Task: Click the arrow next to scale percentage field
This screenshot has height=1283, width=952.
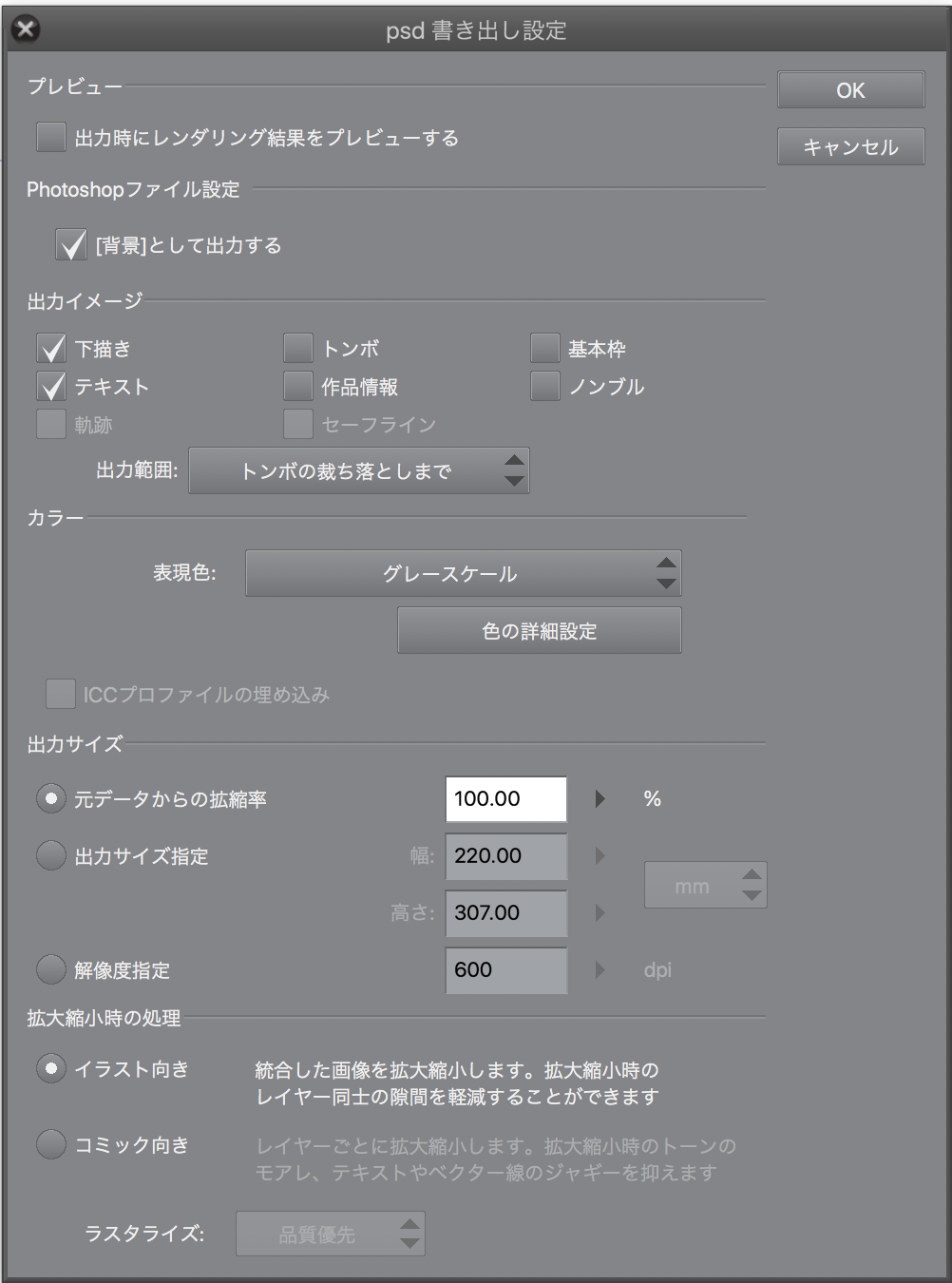Action: click(x=600, y=799)
